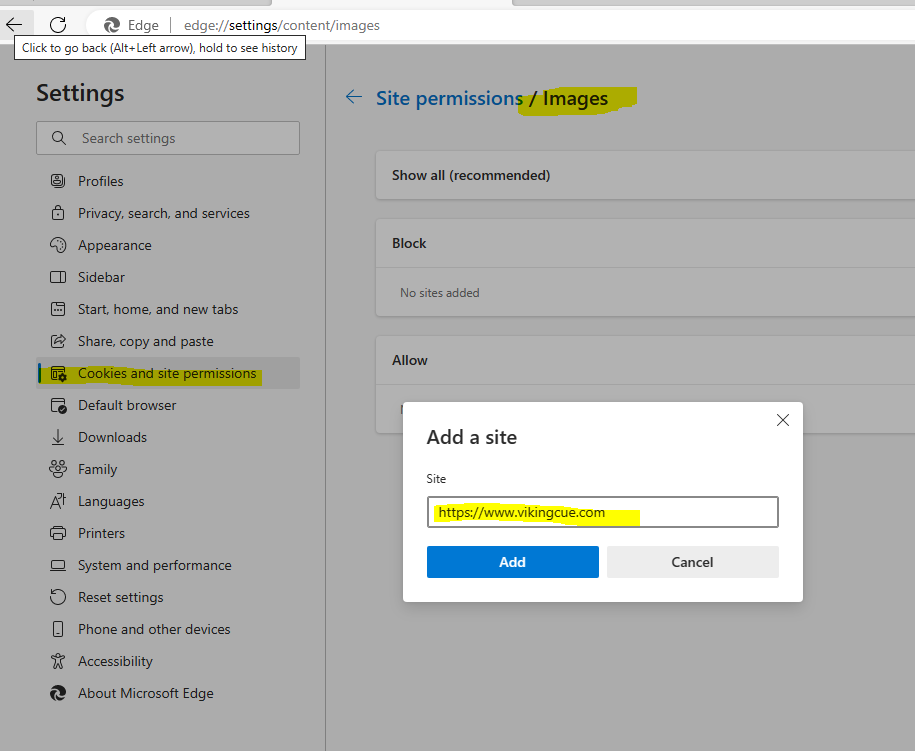This screenshot has width=915, height=751.
Task: Open Privacy, search, and services settings
Action: click(163, 213)
